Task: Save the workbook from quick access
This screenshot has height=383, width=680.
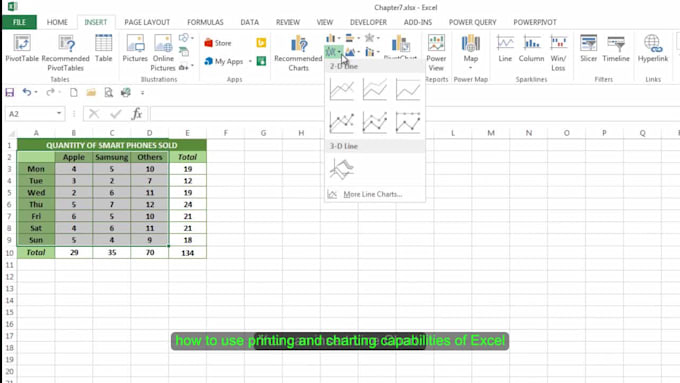Action: click(10, 92)
